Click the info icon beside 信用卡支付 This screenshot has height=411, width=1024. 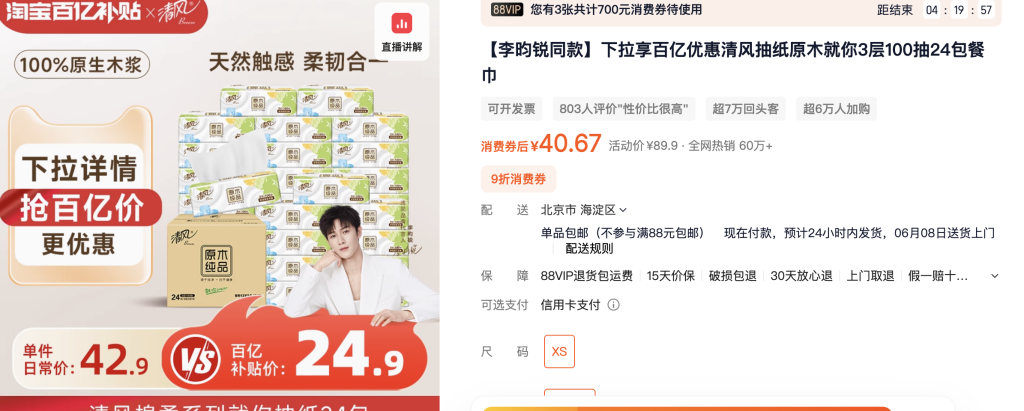[613, 304]
